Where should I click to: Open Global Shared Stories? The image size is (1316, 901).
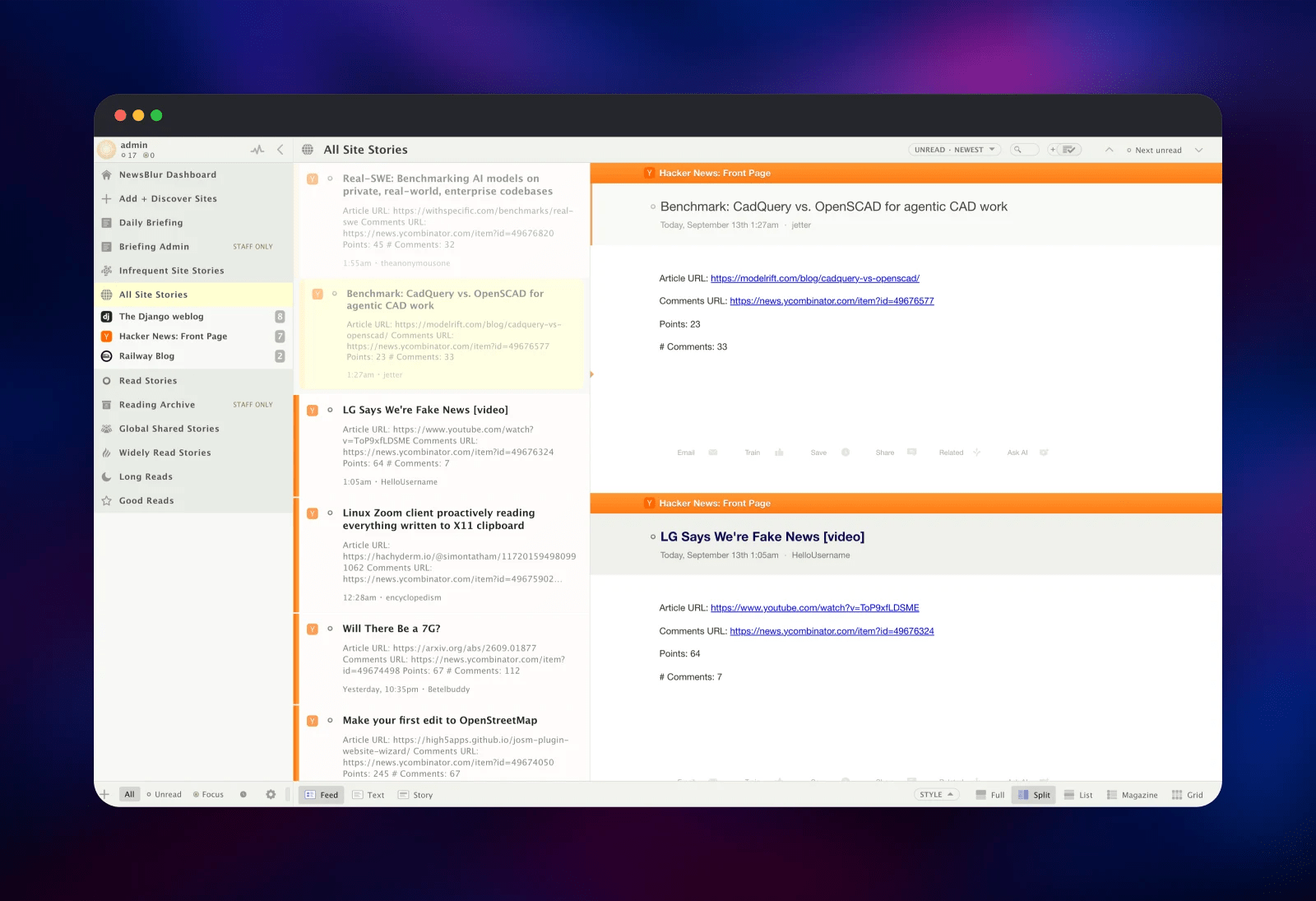pyautogui.click(x=193, y=428)
